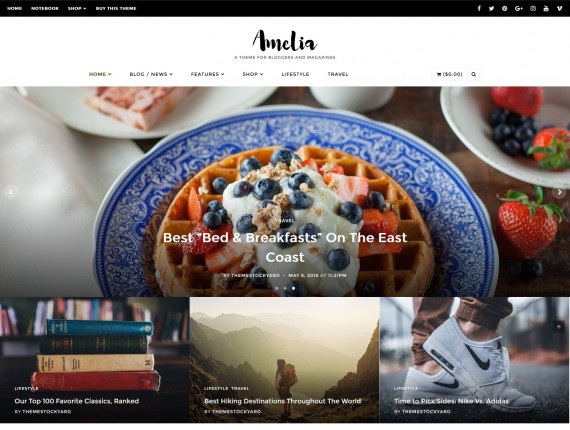Open the Google Plus social icon
The height and width of the screenshot is (430, 570).
tap(519, 8)
